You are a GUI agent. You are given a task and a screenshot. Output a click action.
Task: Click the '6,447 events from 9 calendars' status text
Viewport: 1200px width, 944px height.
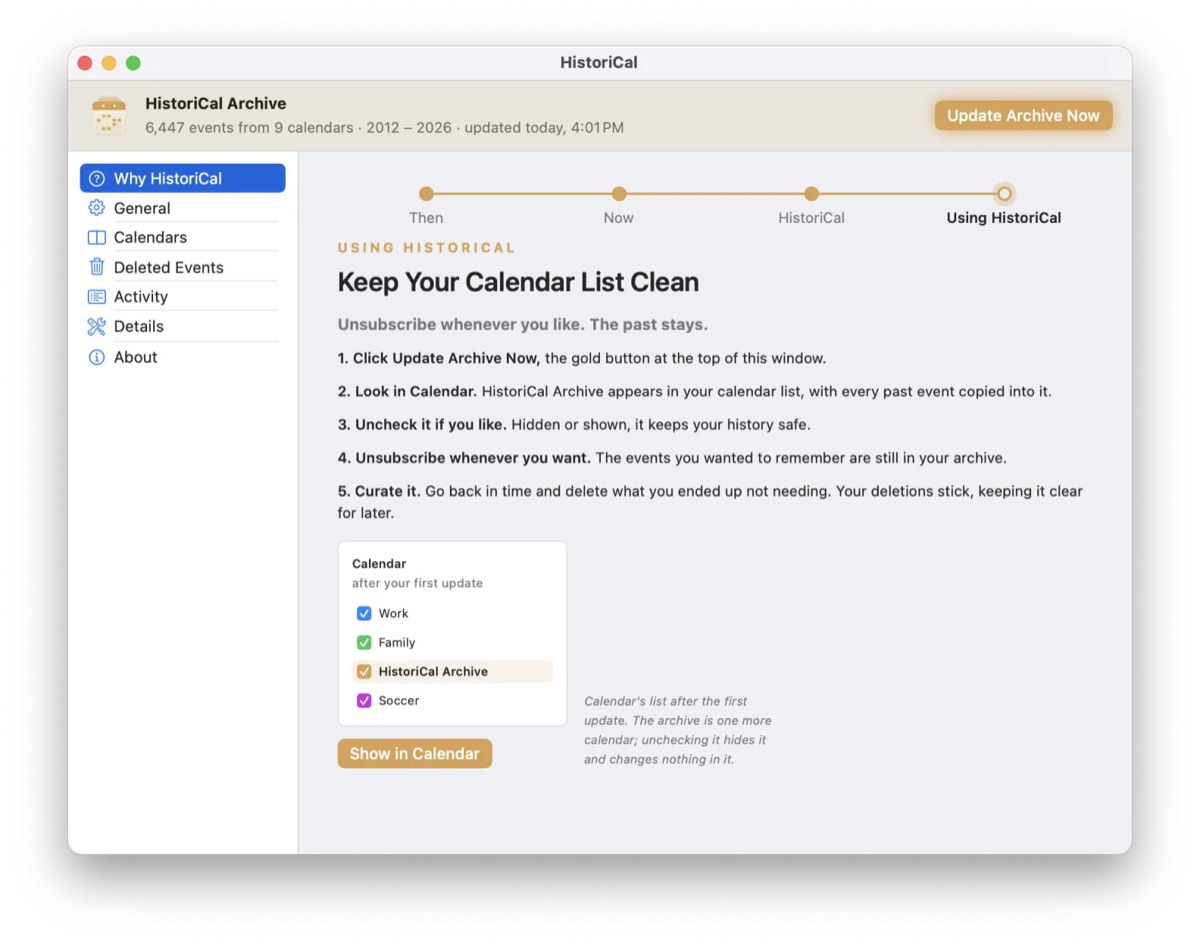tap(249, 128)
